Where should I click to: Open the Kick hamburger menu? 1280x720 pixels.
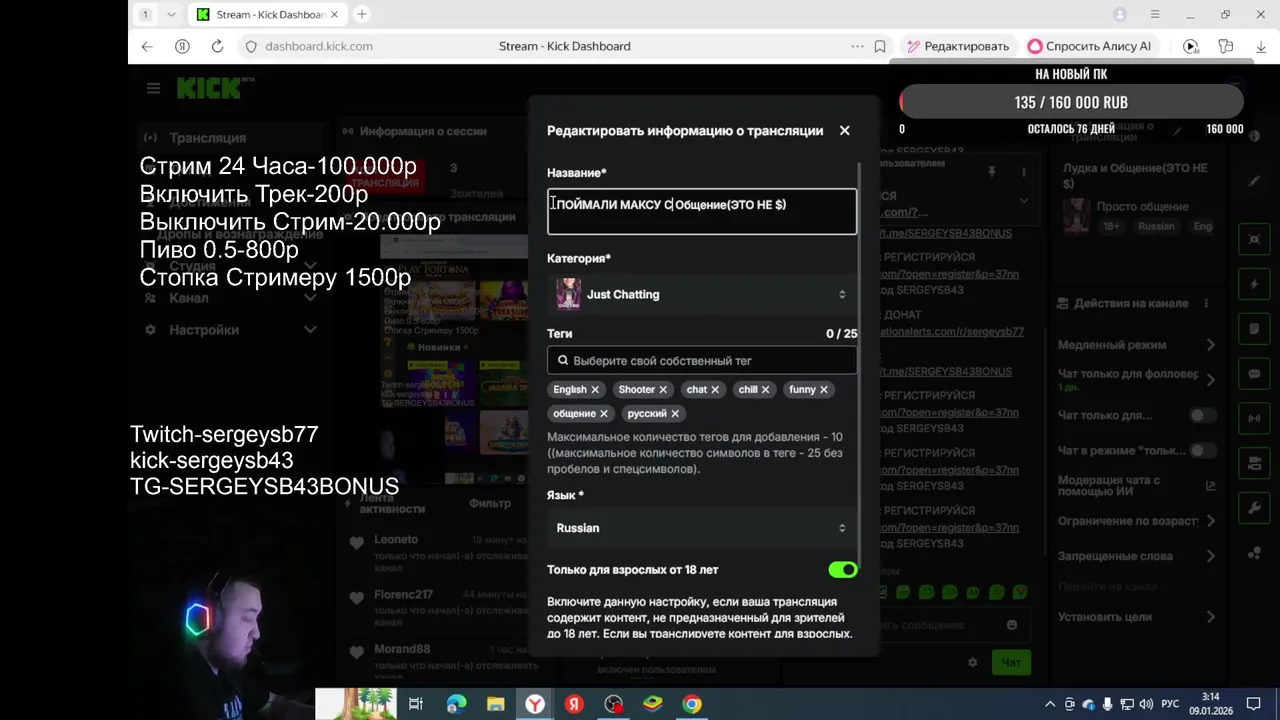(153, 88)
